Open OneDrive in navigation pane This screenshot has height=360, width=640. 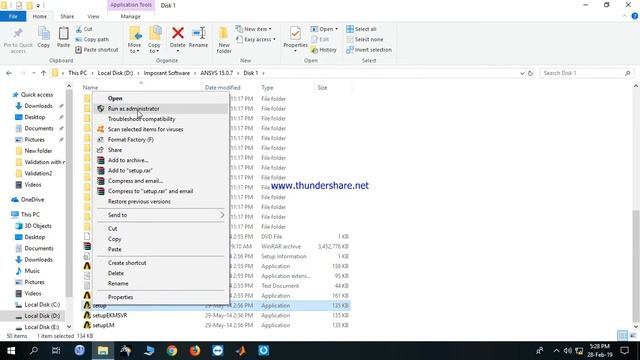coord(28,200)
